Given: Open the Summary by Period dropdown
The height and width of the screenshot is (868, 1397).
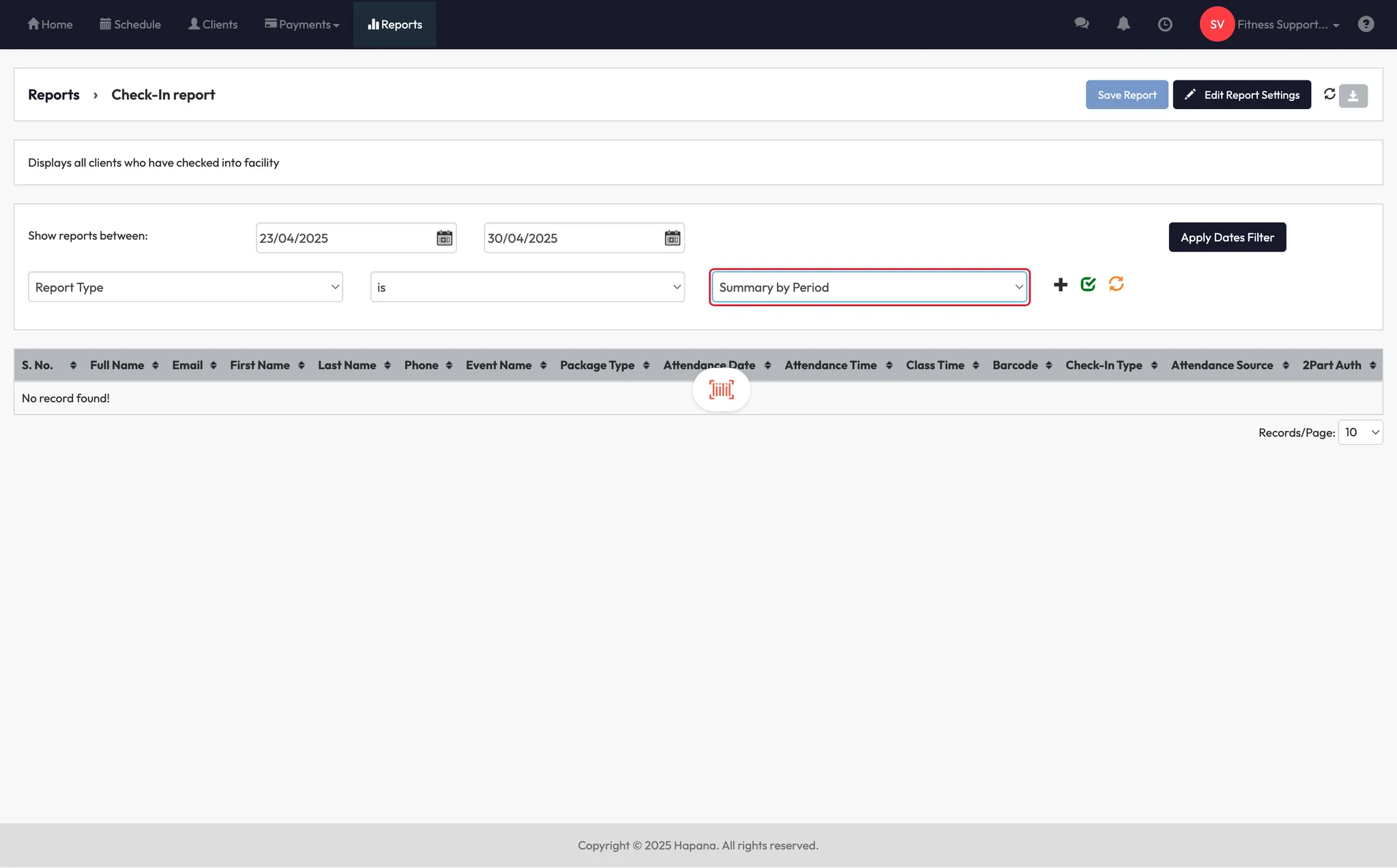Looking at the screenshot, I should point(869,287).
